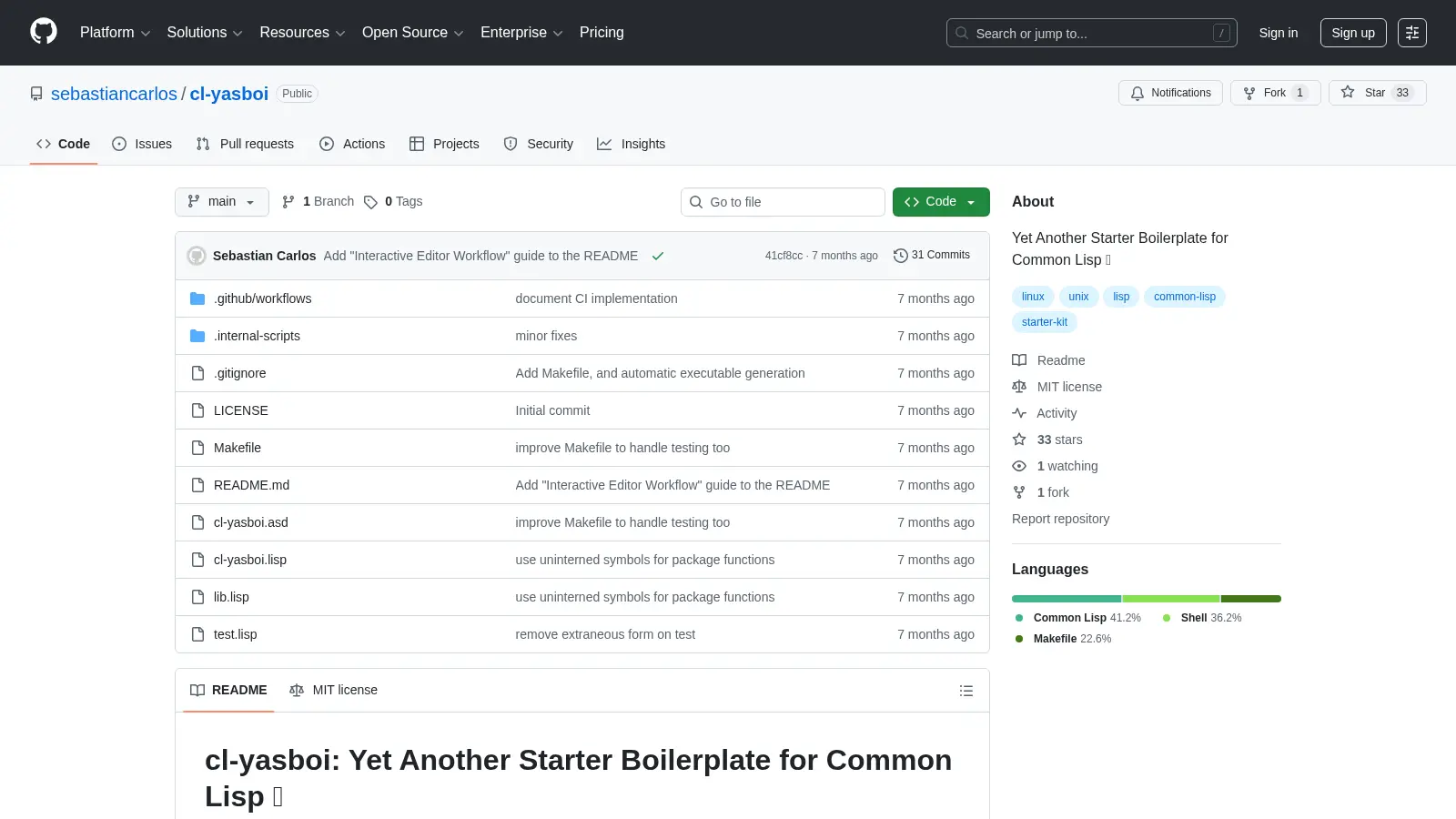Click the fork icon beside 1 fork
Viewport: 1456px width, 819px height.
tap(1019, 492)
